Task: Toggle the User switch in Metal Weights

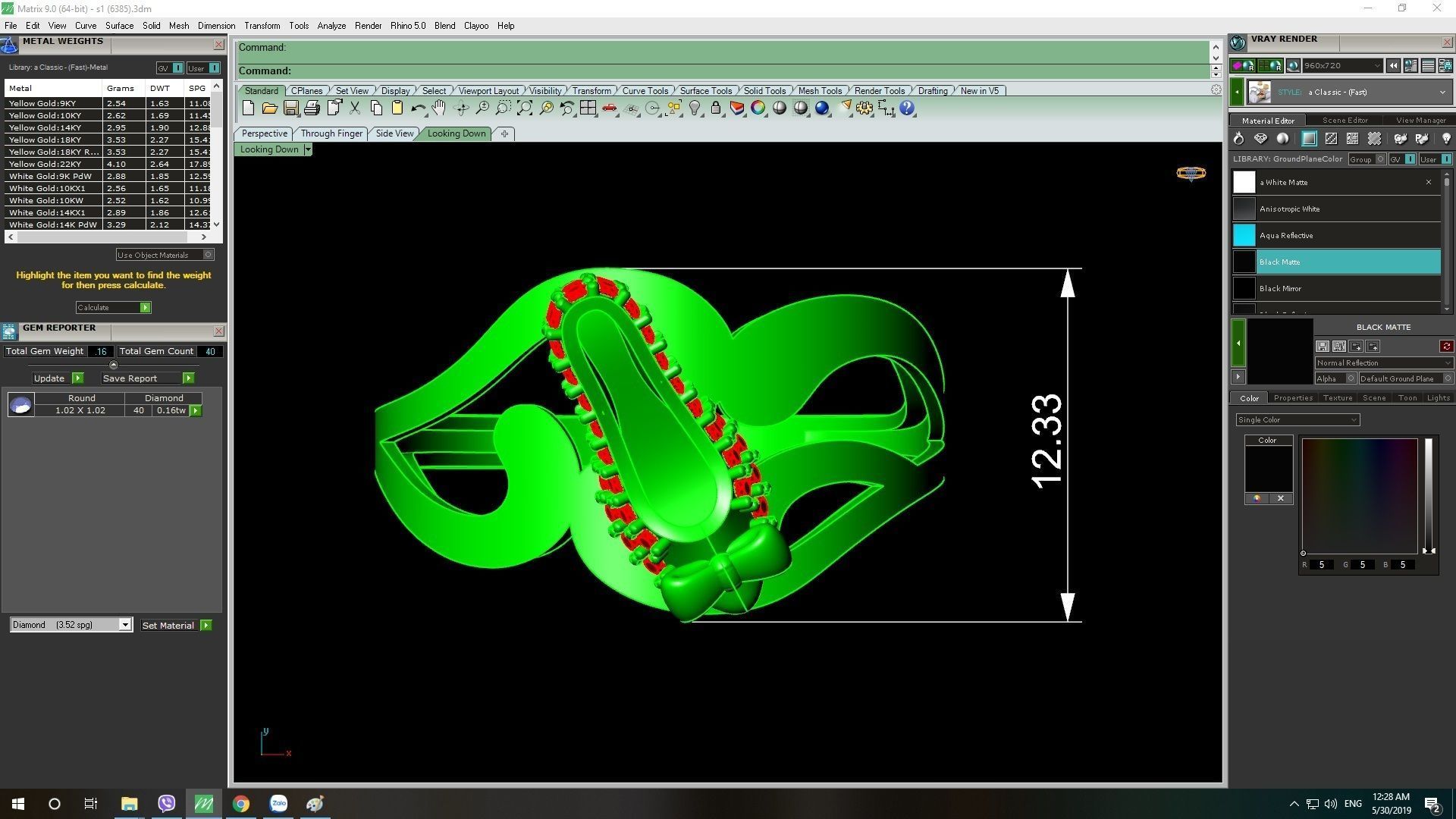Action: pyautogui.click(x=215, y=68)
